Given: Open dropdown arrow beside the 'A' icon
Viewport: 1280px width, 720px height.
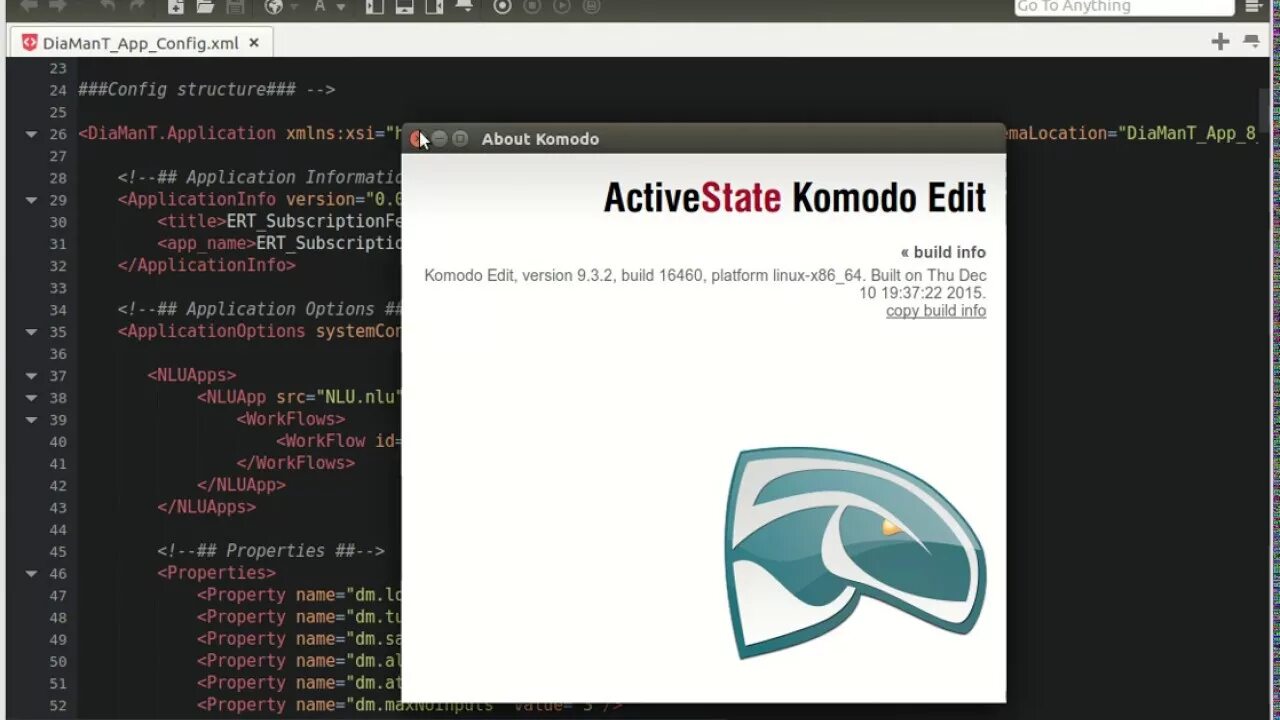Looking at the screenshot, I should (x=340, y=7).
